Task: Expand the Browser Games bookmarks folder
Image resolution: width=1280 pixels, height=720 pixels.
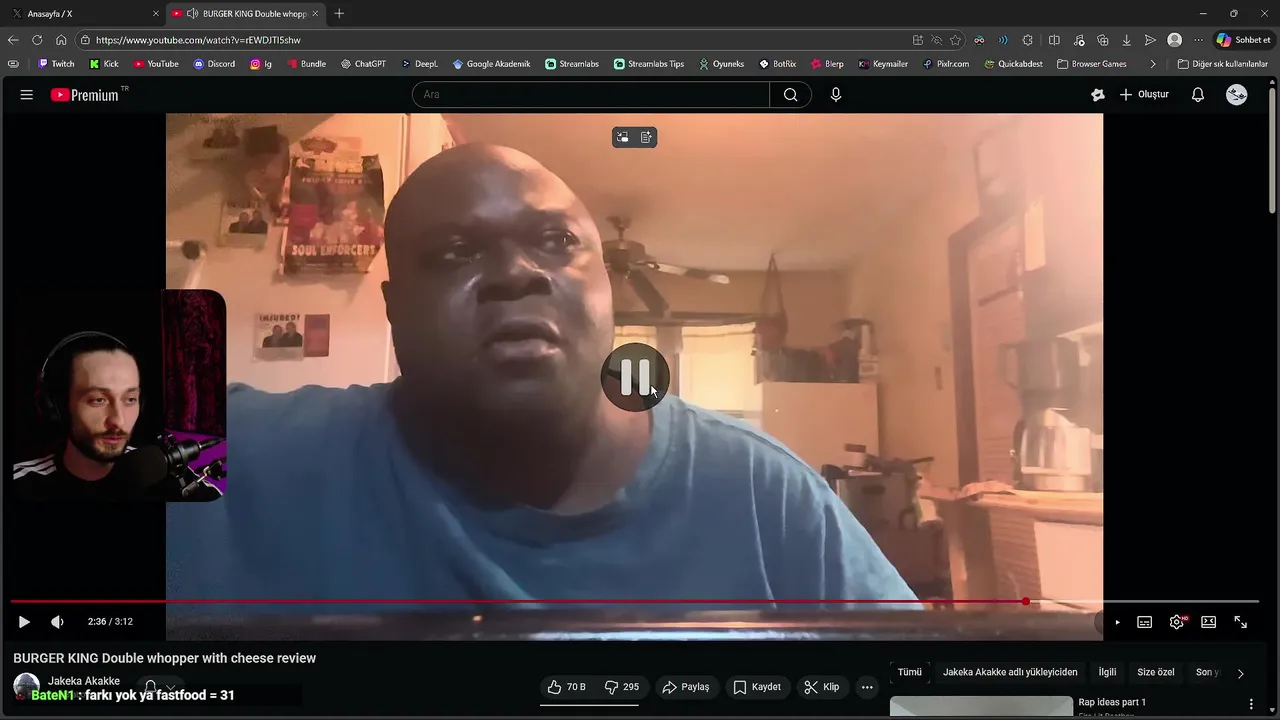Action: coord(1092,64)
